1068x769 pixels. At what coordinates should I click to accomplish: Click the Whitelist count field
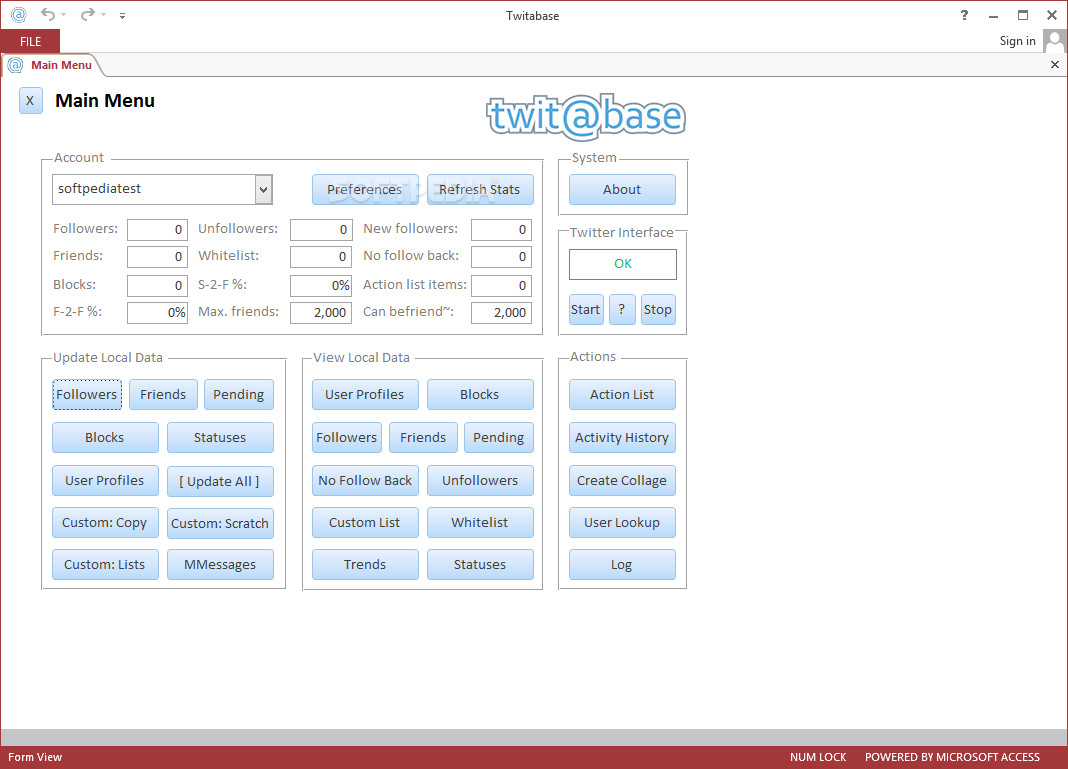[x=321, y=257]
